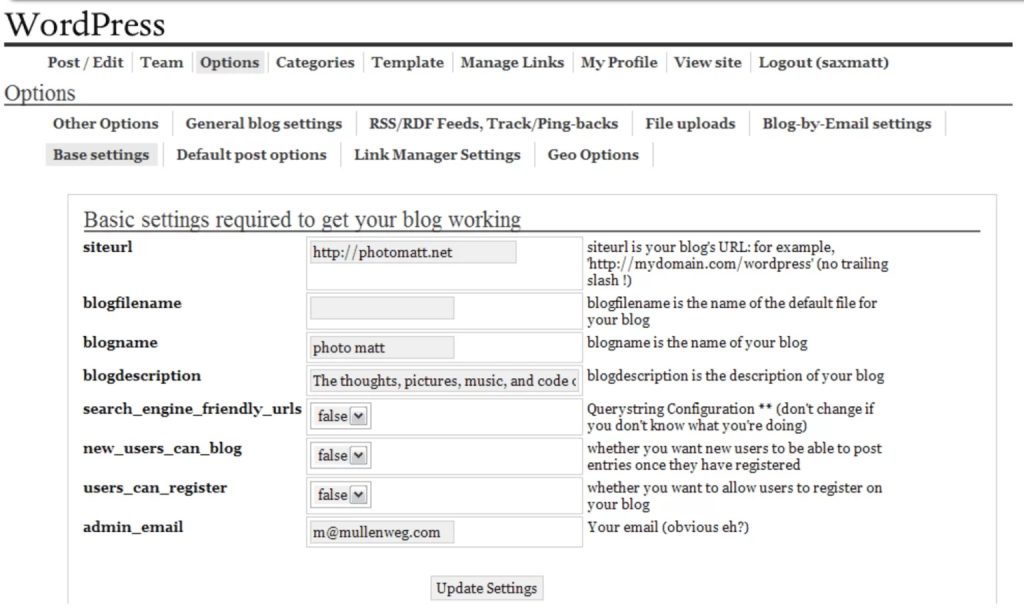Select the Team menu item
The width and height of the screenshot is (1024, 616).
(161, 62)
